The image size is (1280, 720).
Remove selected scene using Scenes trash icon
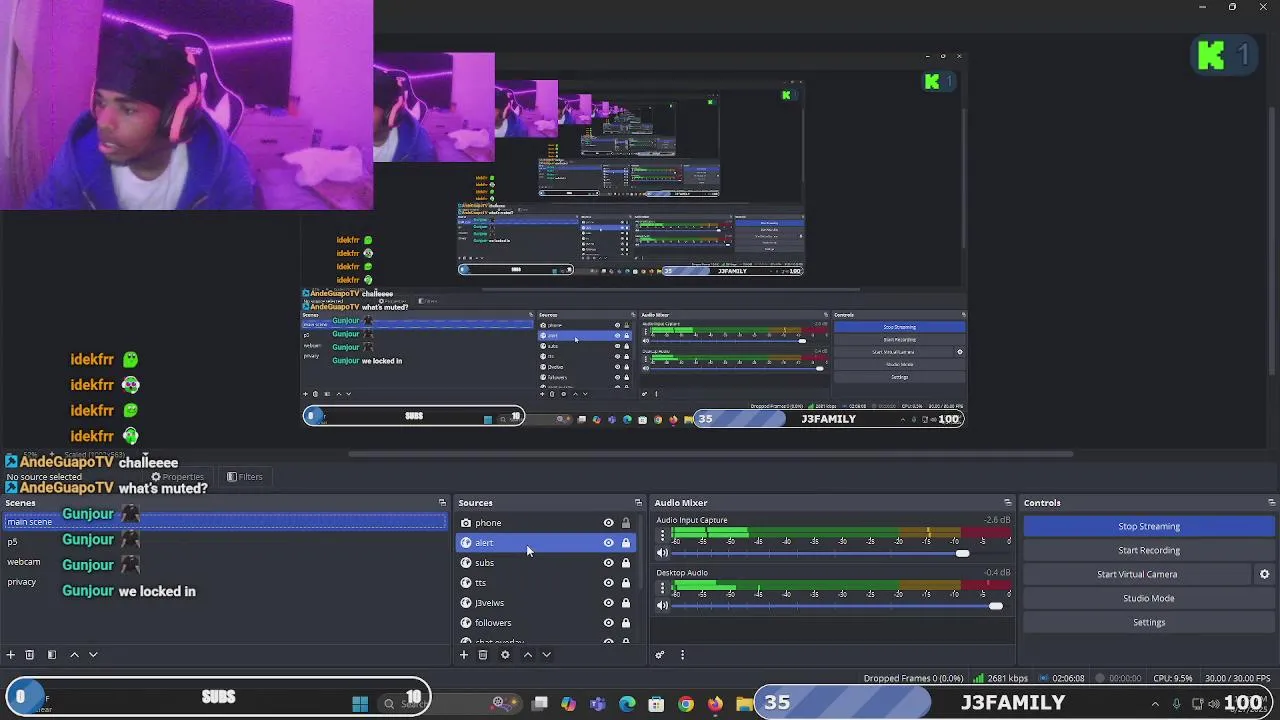(x=30, y=655)
